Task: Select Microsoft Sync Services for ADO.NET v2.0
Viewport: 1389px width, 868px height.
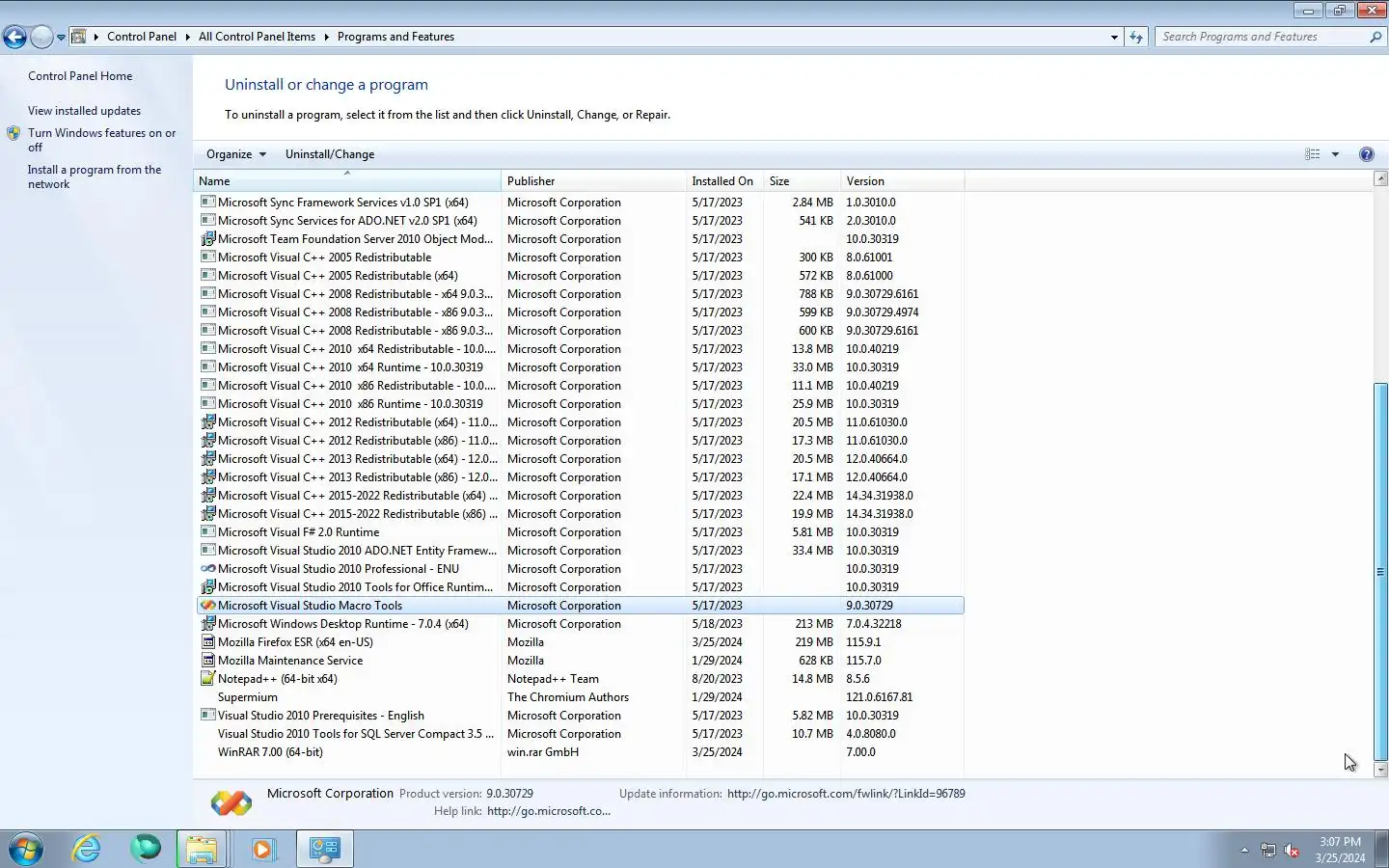Action: click(x=580, y=221)
